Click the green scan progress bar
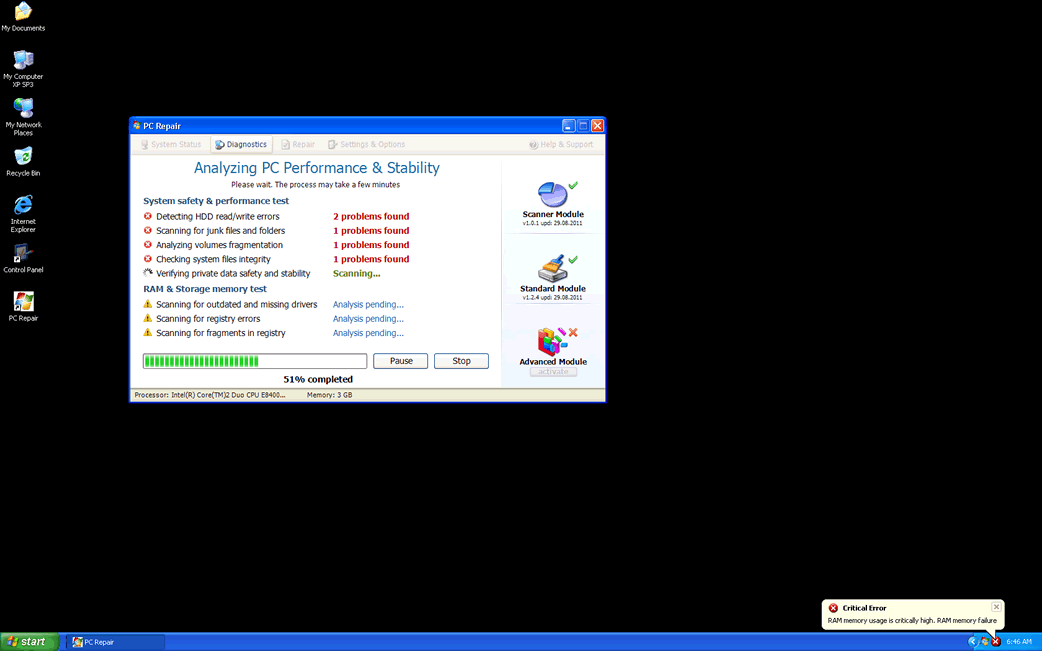The width and height of the screenshot is (1042, 651). 255,361
